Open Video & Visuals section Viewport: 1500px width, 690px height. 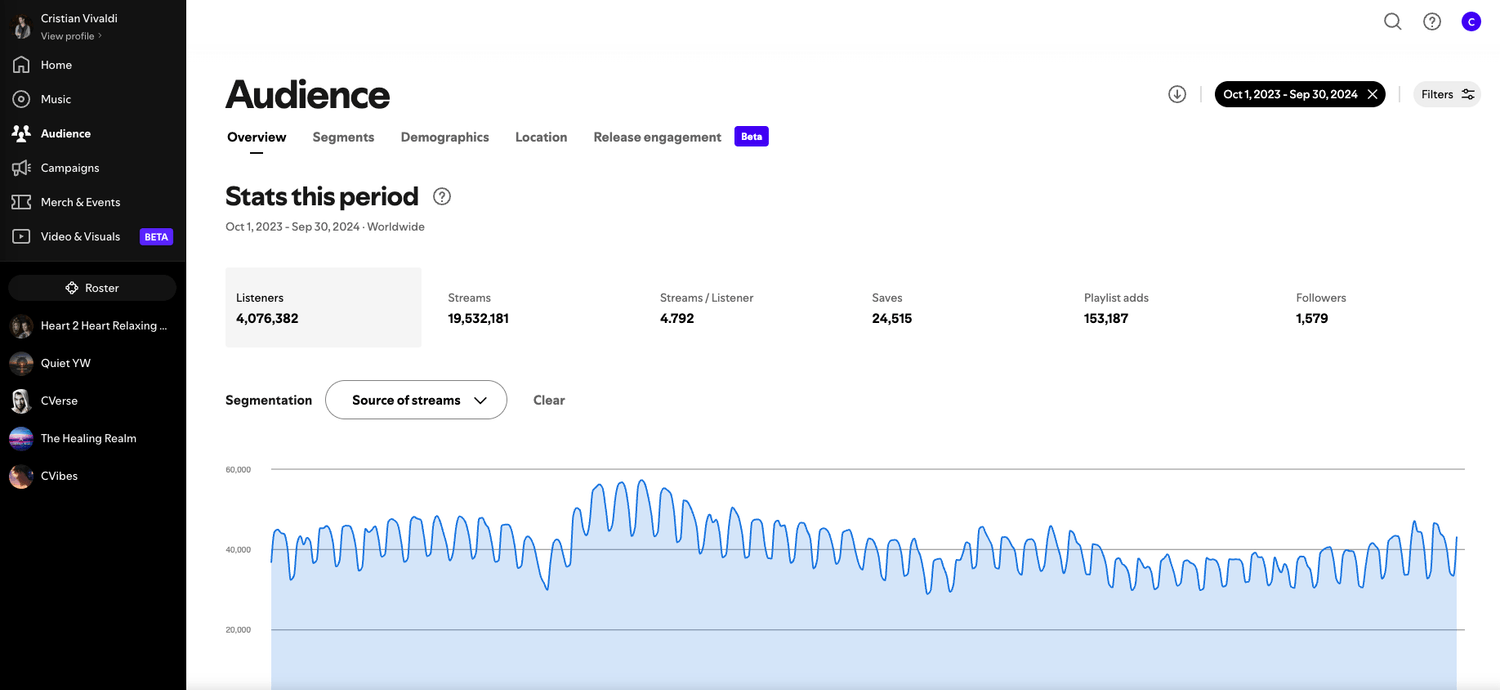click(80, 237)
